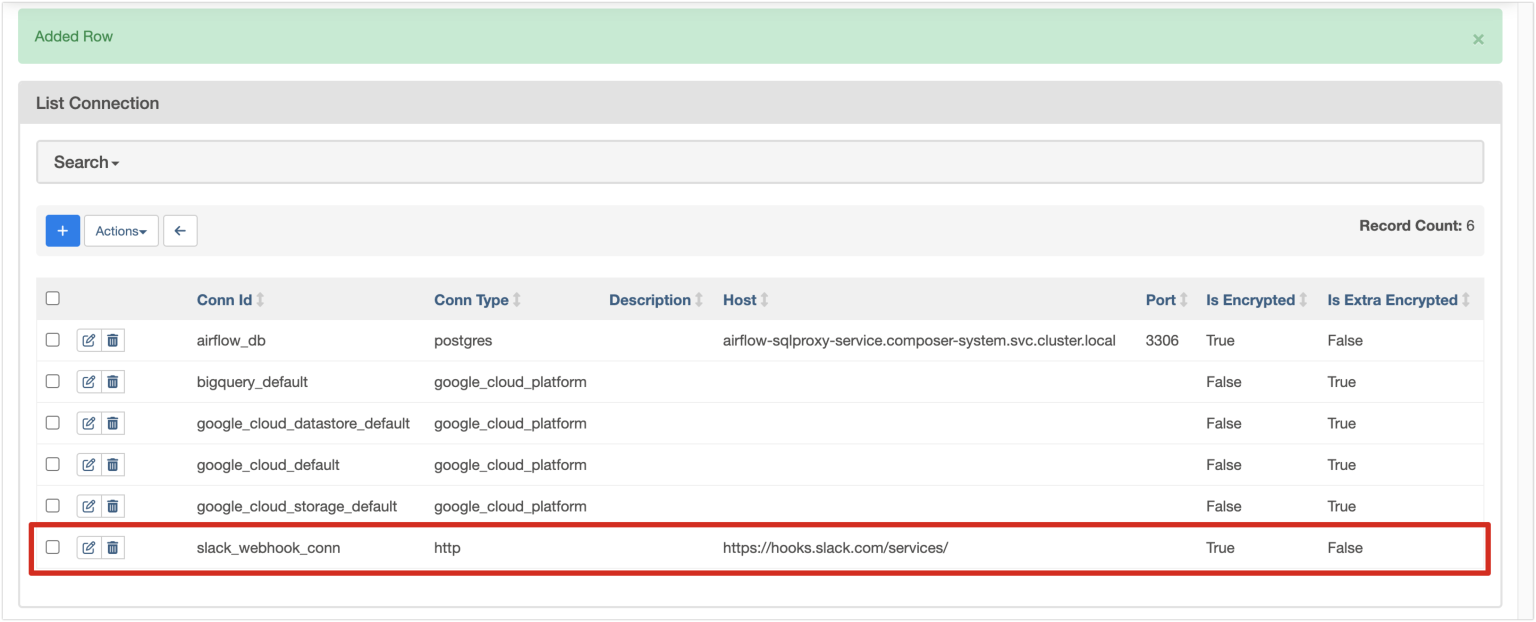Screen dimensions: 1536x622
Task: Check the google_cloud_default row checkbox
Action: [53, 464]
